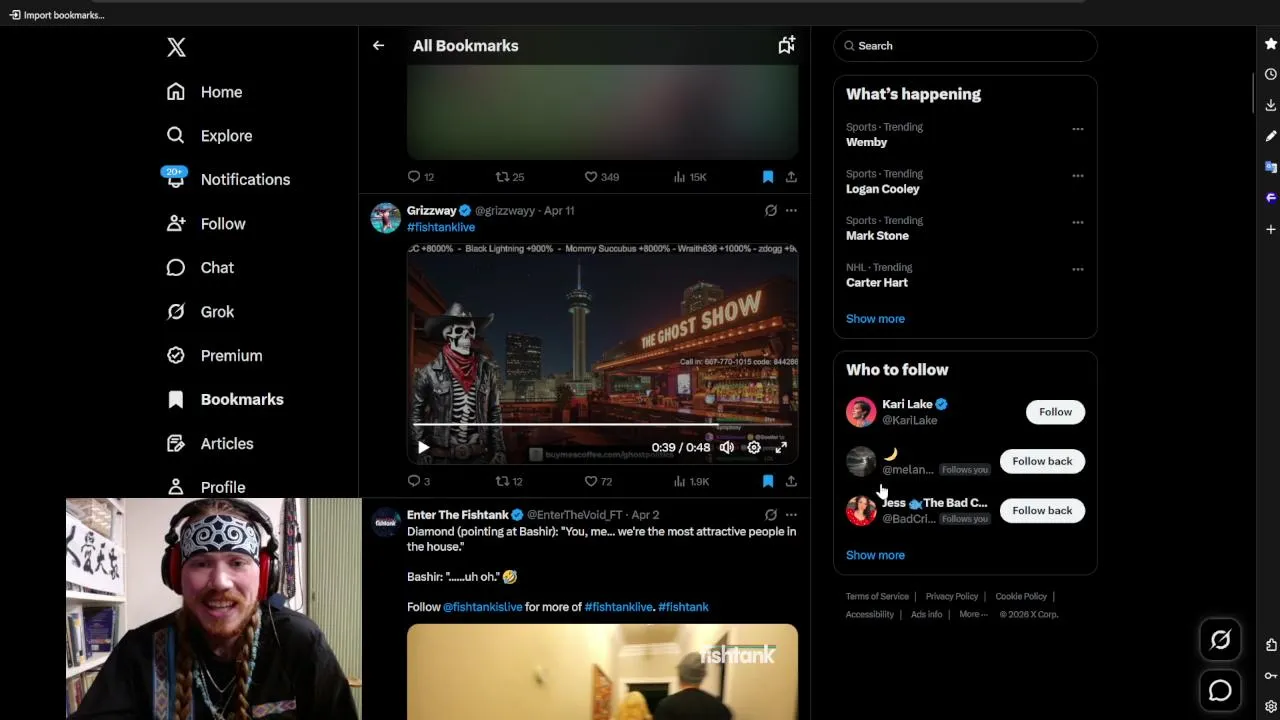Image resolution: width=1280 pixels, height=720 pixels.
Task: Repost the post with 25 reposts
Action: (510, 177)
